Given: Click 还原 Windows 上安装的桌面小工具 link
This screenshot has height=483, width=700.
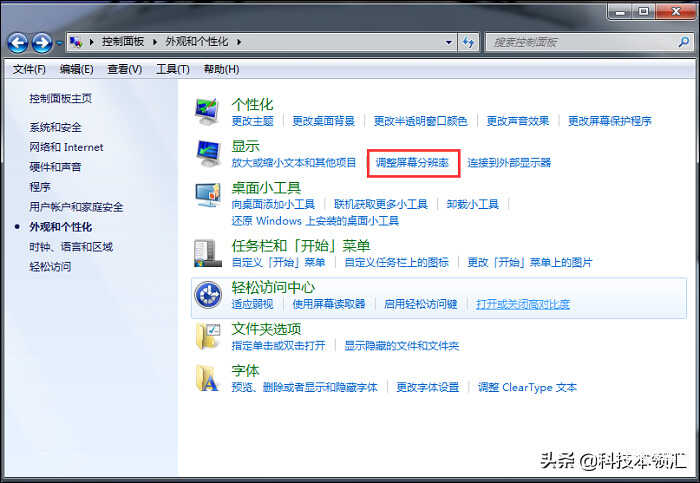Looking at the screenshot, I should (x=315, y=221).
